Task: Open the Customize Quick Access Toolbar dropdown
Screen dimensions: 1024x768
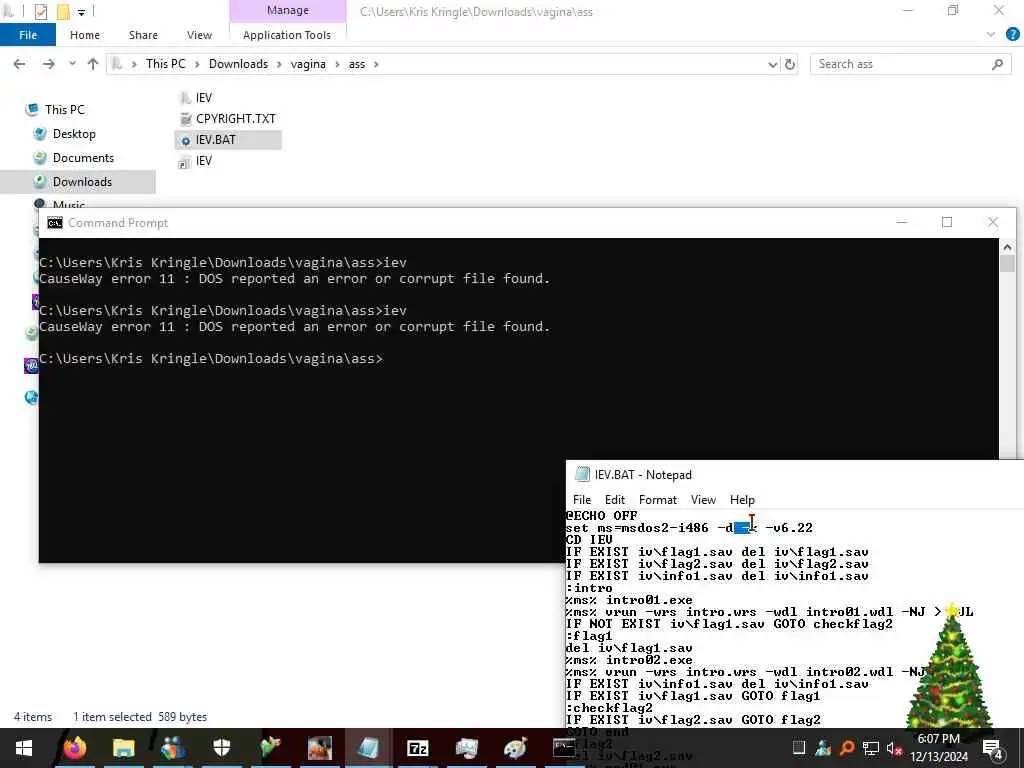Action: tap(81, 12)
